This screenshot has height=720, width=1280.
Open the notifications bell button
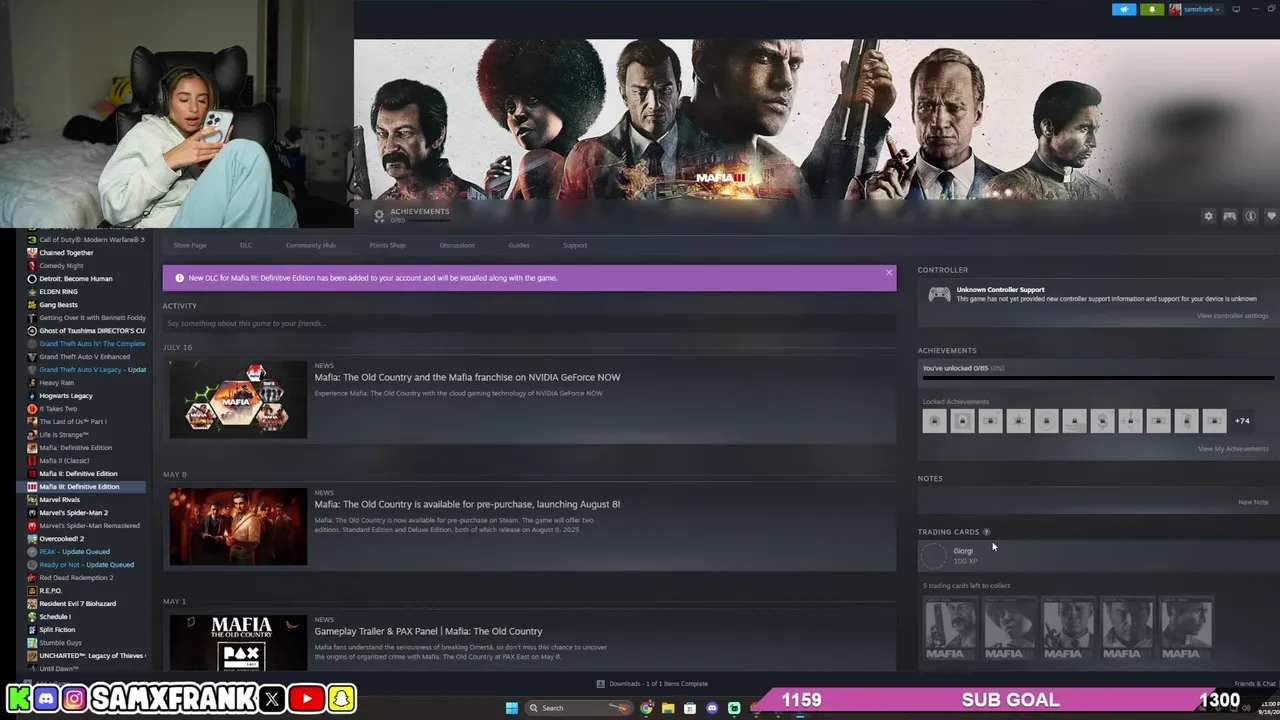coord(1152,9)
